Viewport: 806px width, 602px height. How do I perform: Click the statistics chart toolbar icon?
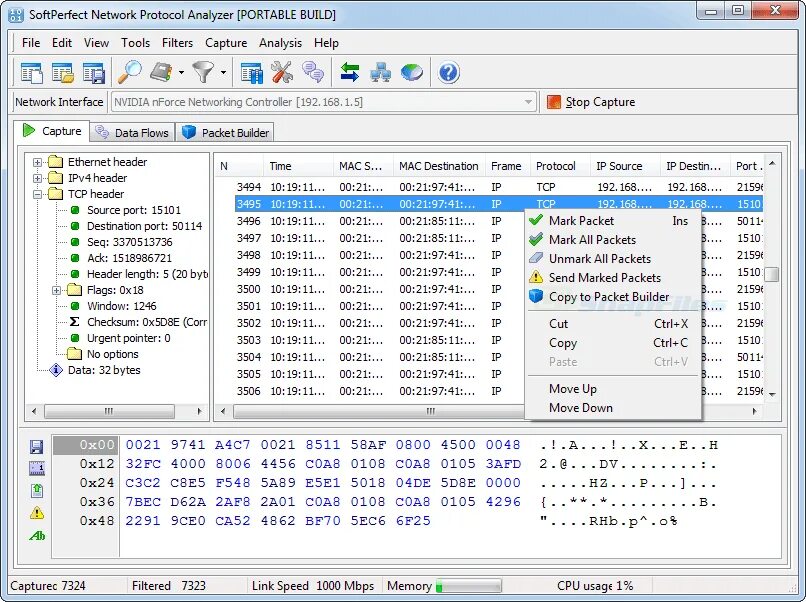pos(251,72)
